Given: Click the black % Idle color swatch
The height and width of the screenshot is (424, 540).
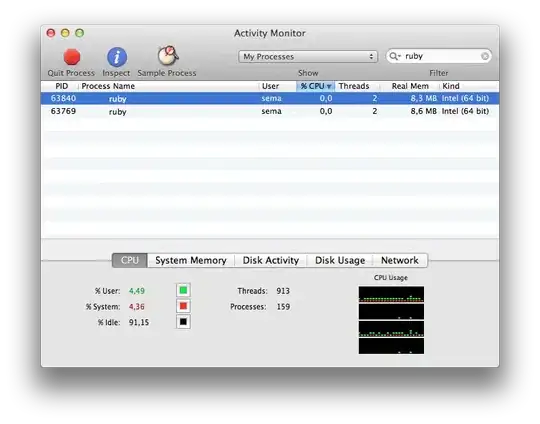Looking at the screenshot, I should (x=183, y=322).
